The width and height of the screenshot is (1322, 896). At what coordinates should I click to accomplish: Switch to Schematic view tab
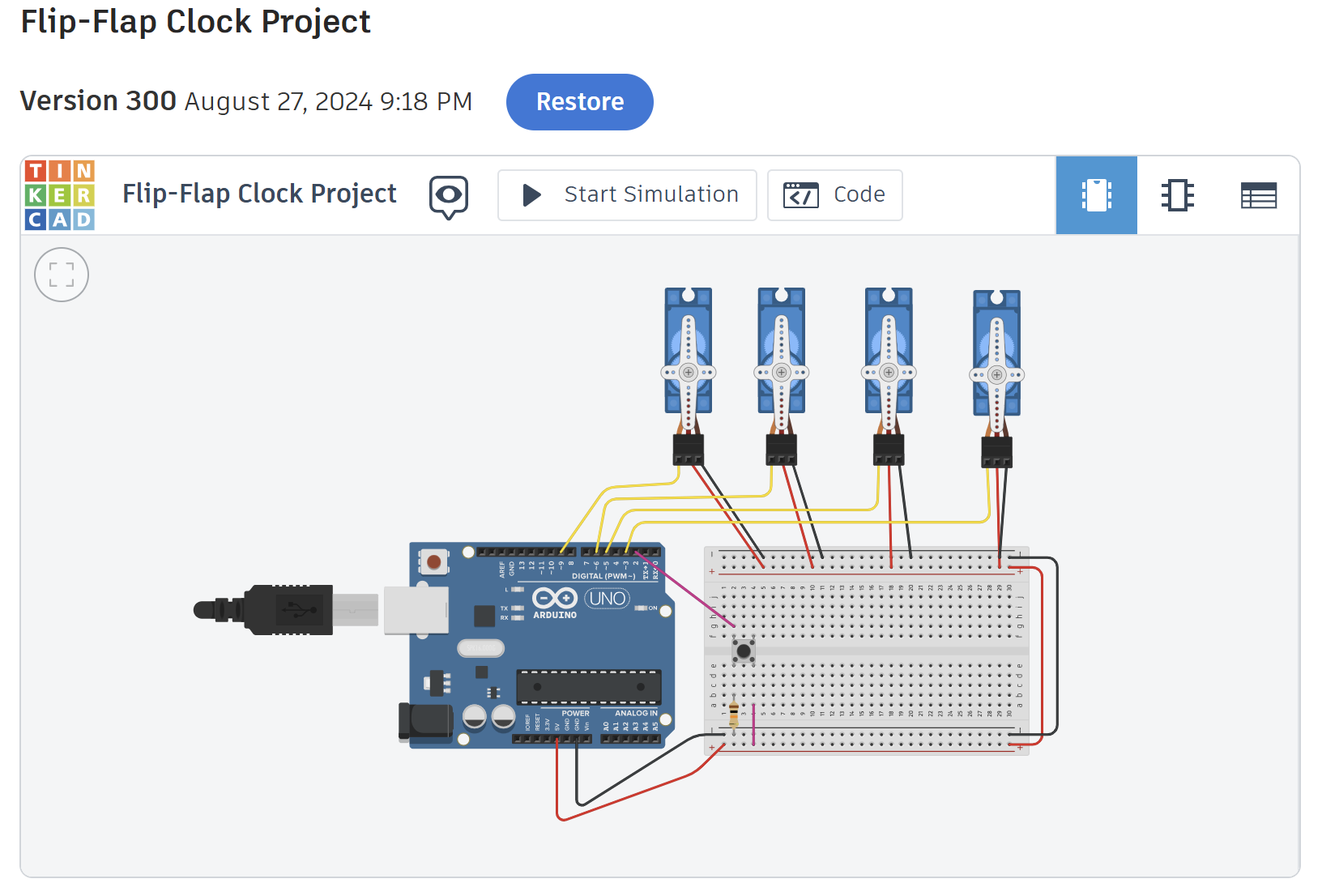[1177, 195]
